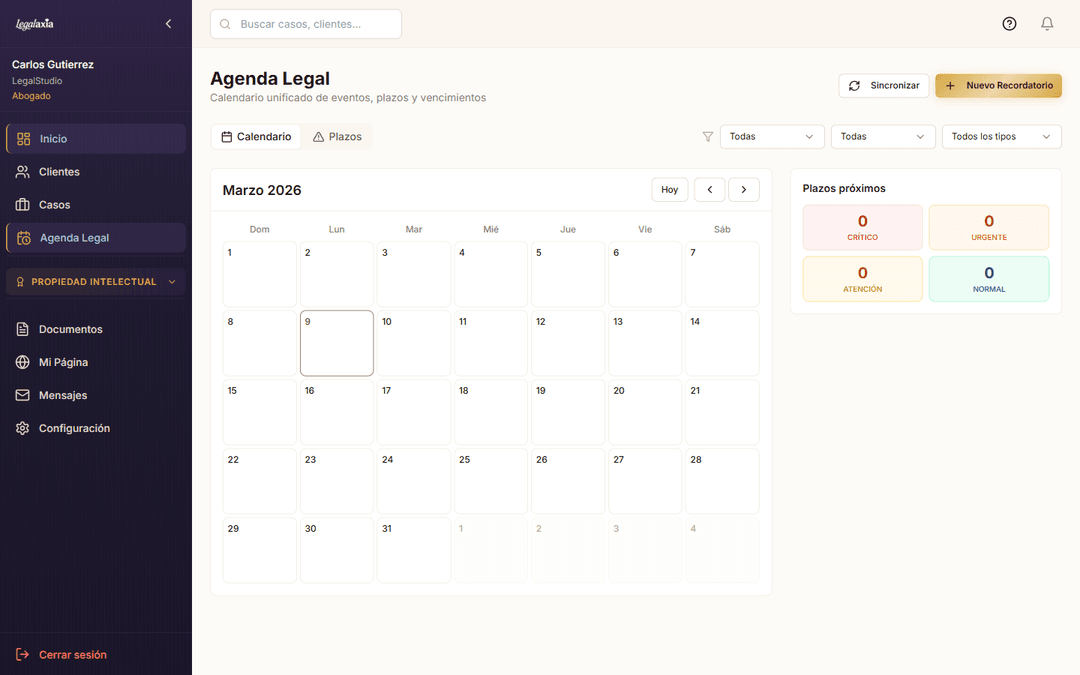Expand the Propiedad Intelectual menu
The height and width of the screenshot is (675, 1080).
(95, 281)
